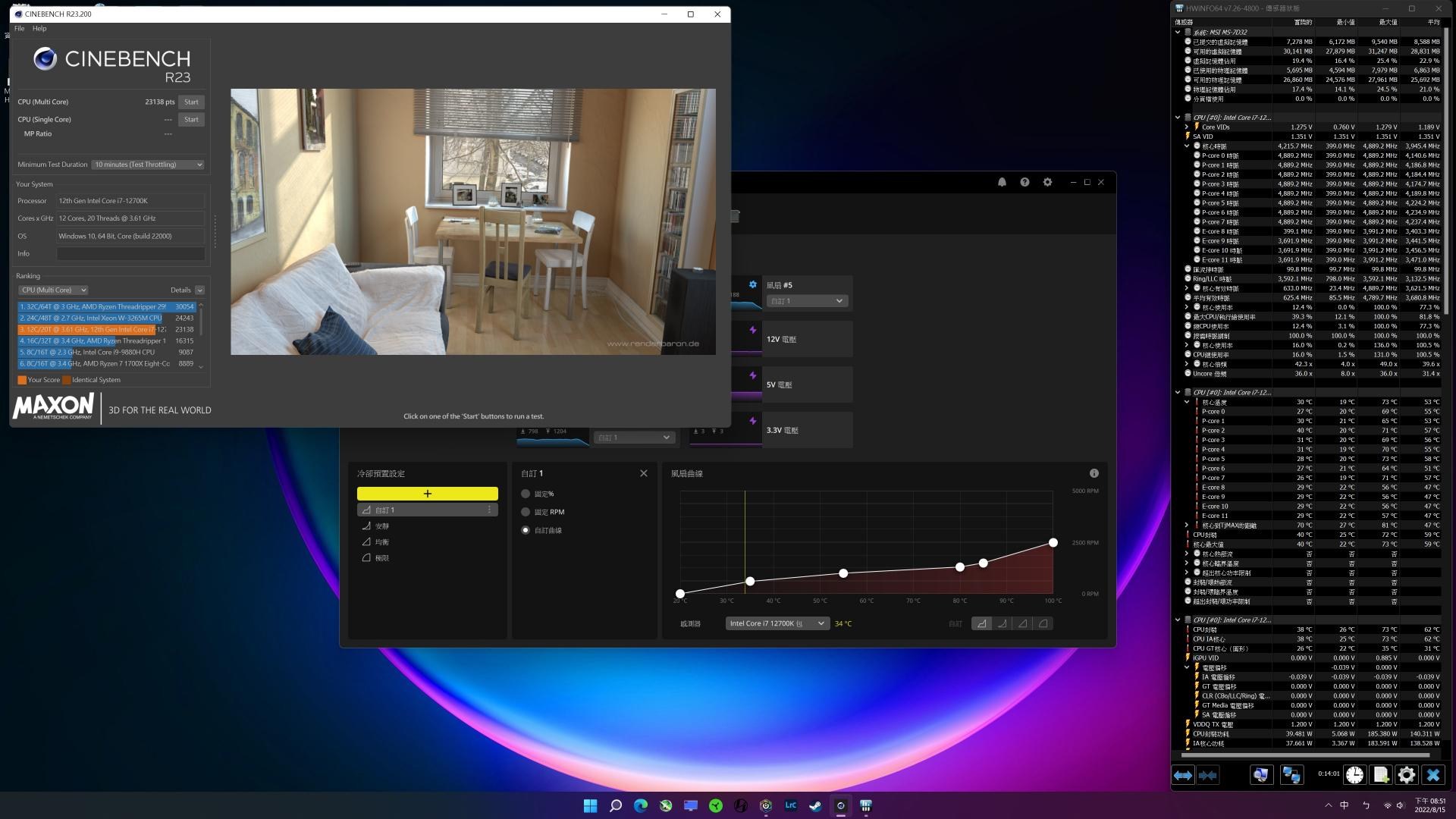This screenshot has width=1456, height=819.
Task: Select the 固定% radio option
Action: coord(526,494)
